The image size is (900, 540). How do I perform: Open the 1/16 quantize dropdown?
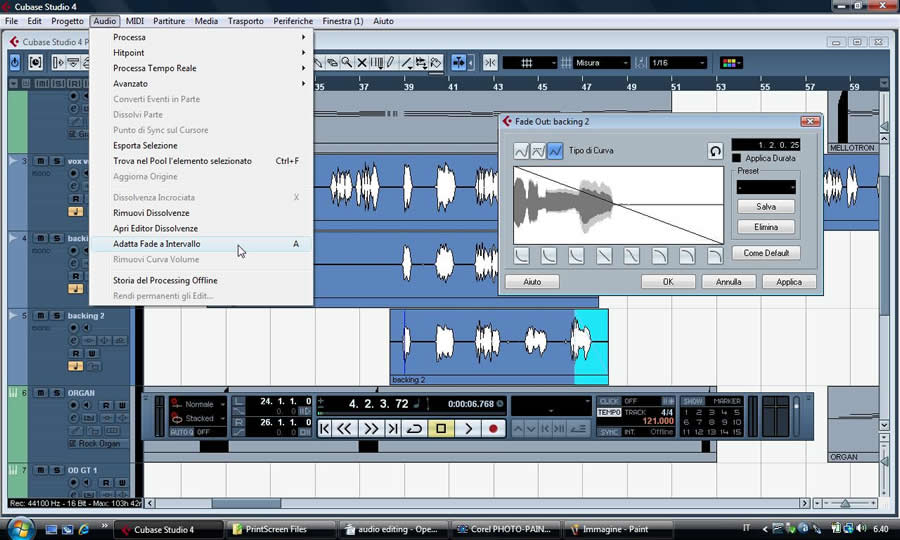point(678,63)
